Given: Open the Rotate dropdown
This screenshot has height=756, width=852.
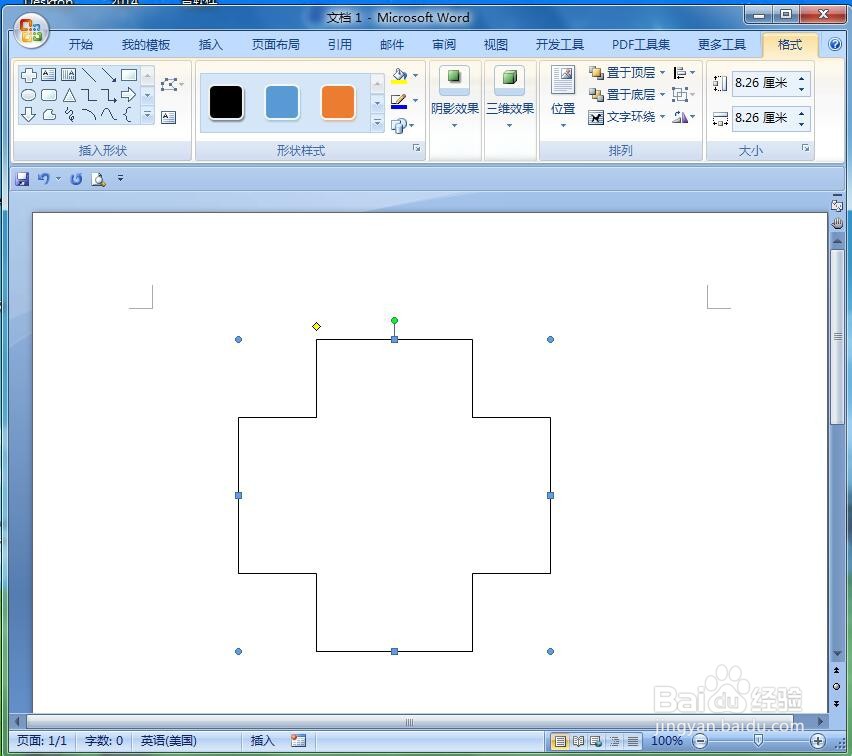Looking at the screenshot, I should pos(684,117).
